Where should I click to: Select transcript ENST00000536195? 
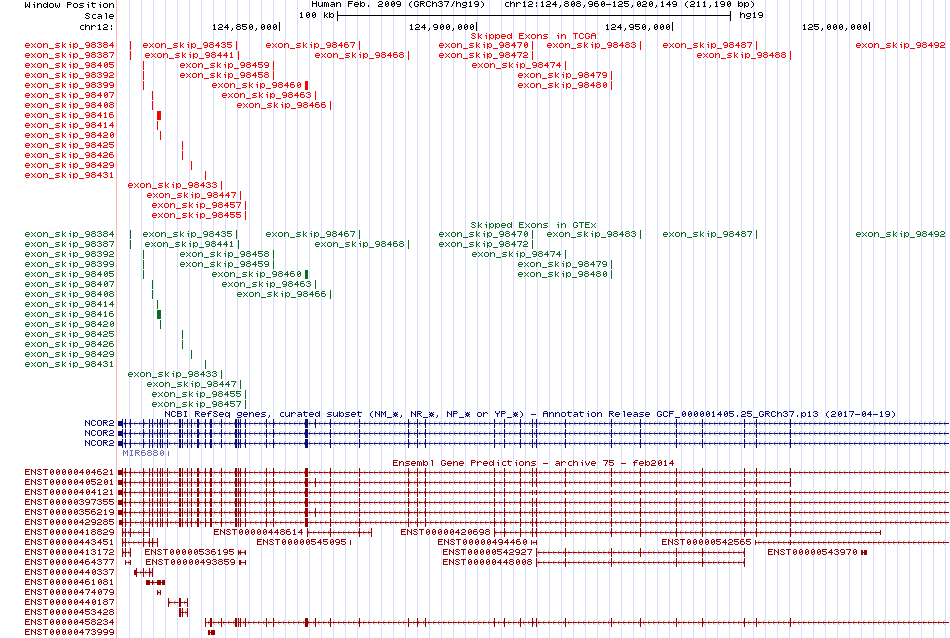pyautogui.click(x=190, y=552)
